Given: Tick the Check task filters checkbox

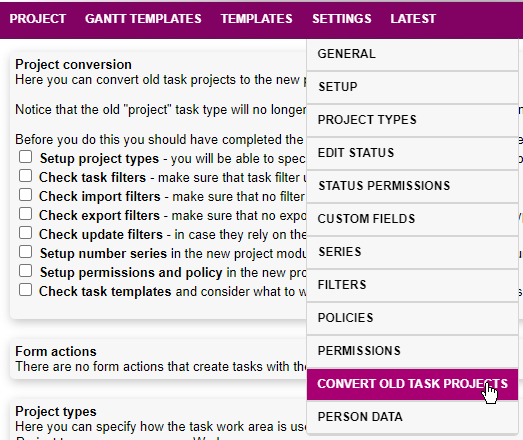Looking at the screenshot, I should coord(25,176).
